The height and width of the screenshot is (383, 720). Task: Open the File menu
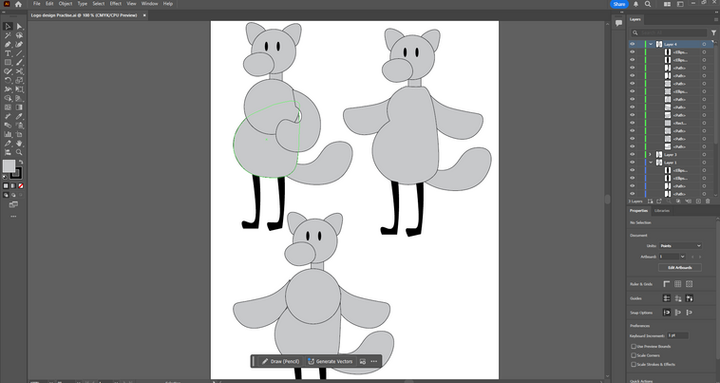[37, 4]
